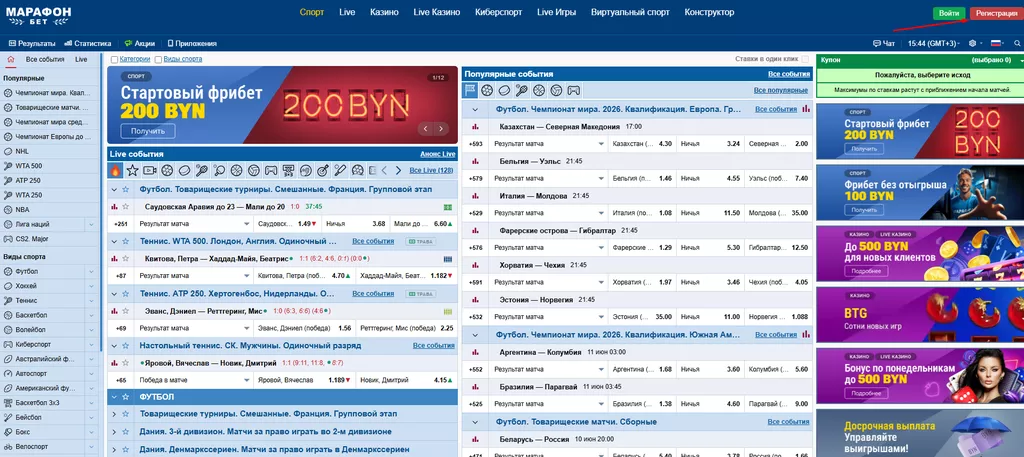Screen dimensions: 1024x457
Task: Expand the Футбол category in left sidebar
Action: pyautogui.click(x=91, y=271)
